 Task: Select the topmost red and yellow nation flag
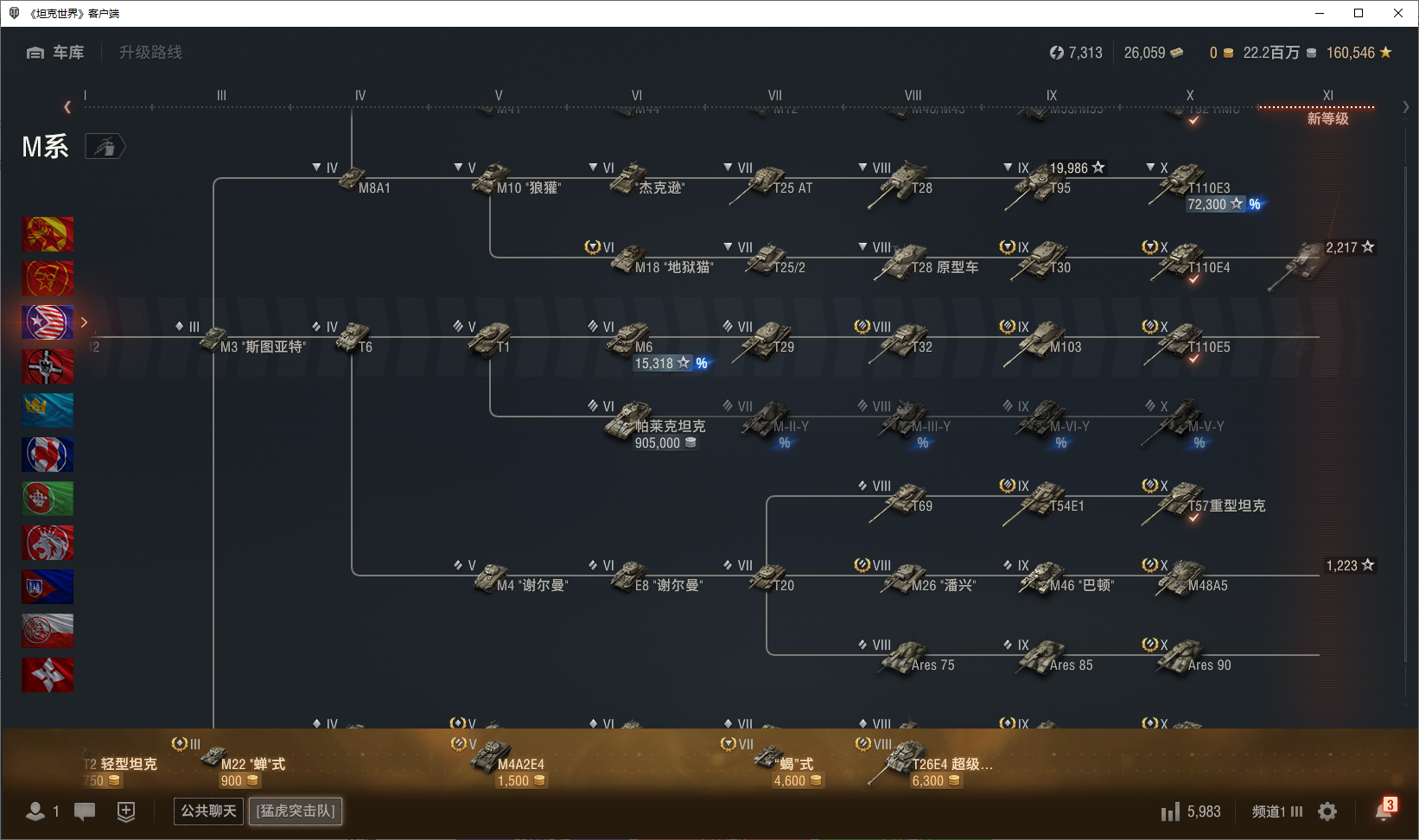[48, 234]
